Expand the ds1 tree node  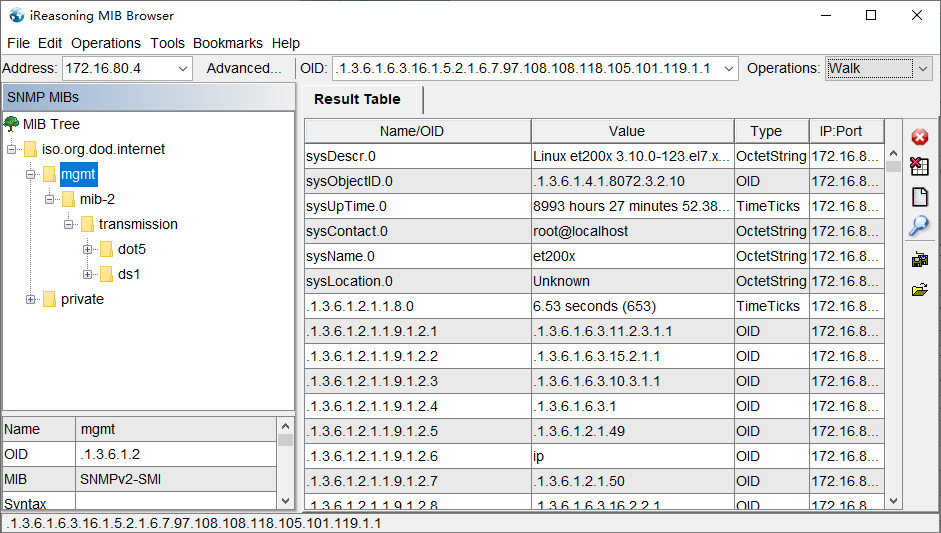pos(88,274)
